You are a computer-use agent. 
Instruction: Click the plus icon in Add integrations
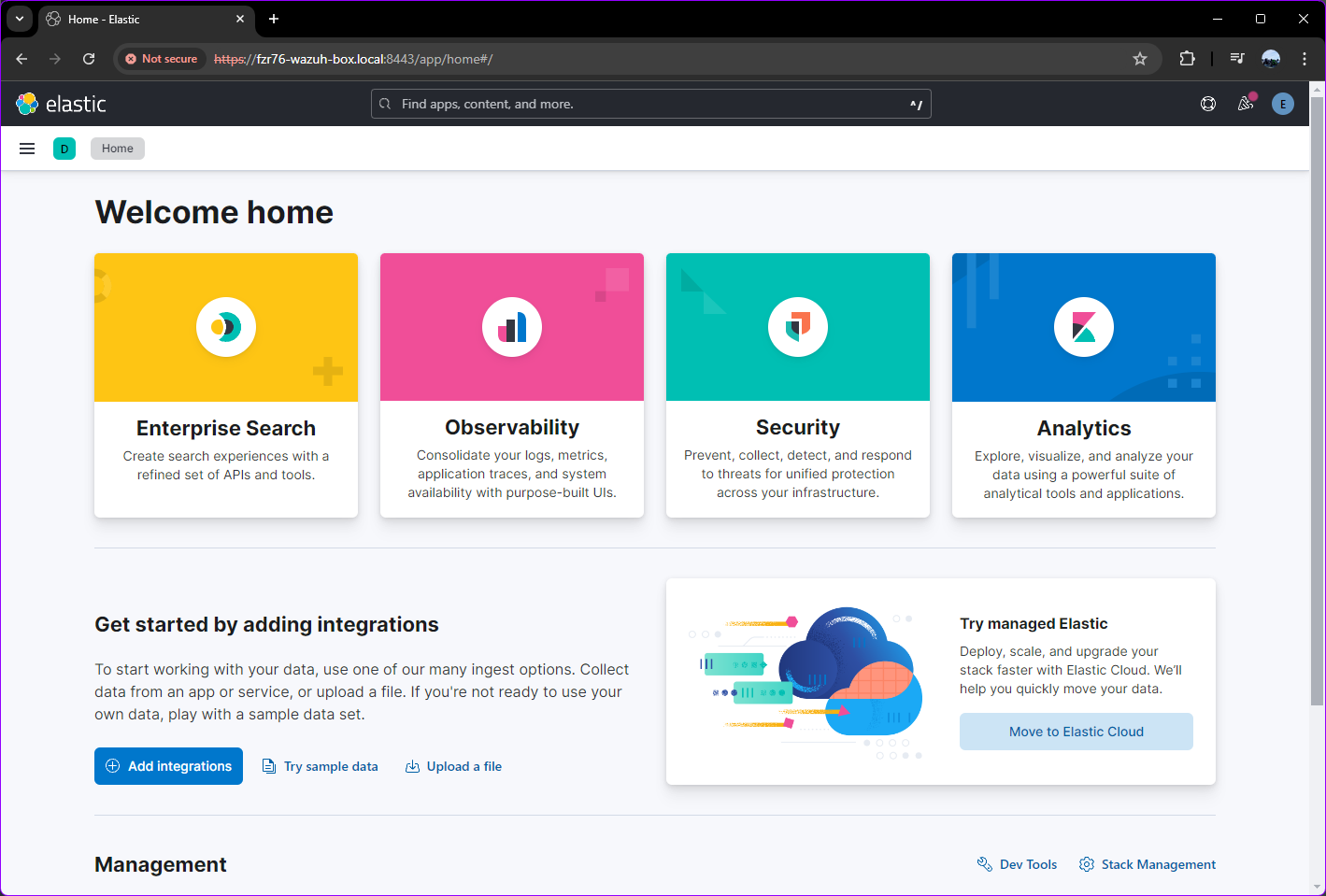coord(112,766)
